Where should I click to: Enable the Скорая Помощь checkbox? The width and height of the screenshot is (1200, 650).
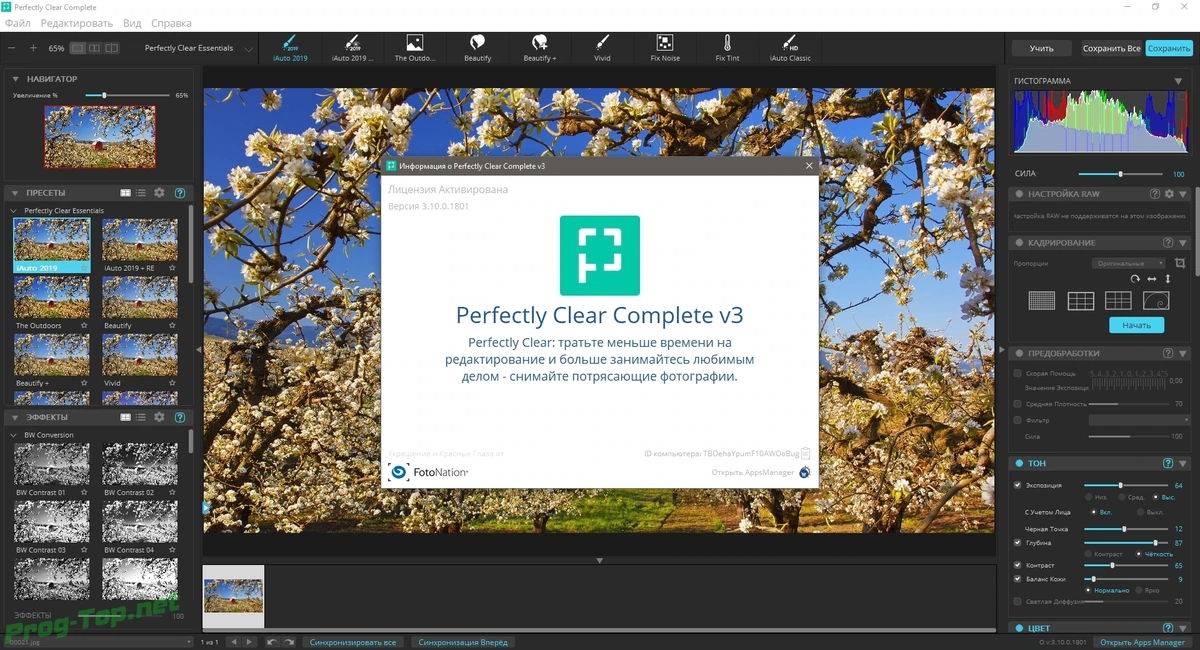1018,373
